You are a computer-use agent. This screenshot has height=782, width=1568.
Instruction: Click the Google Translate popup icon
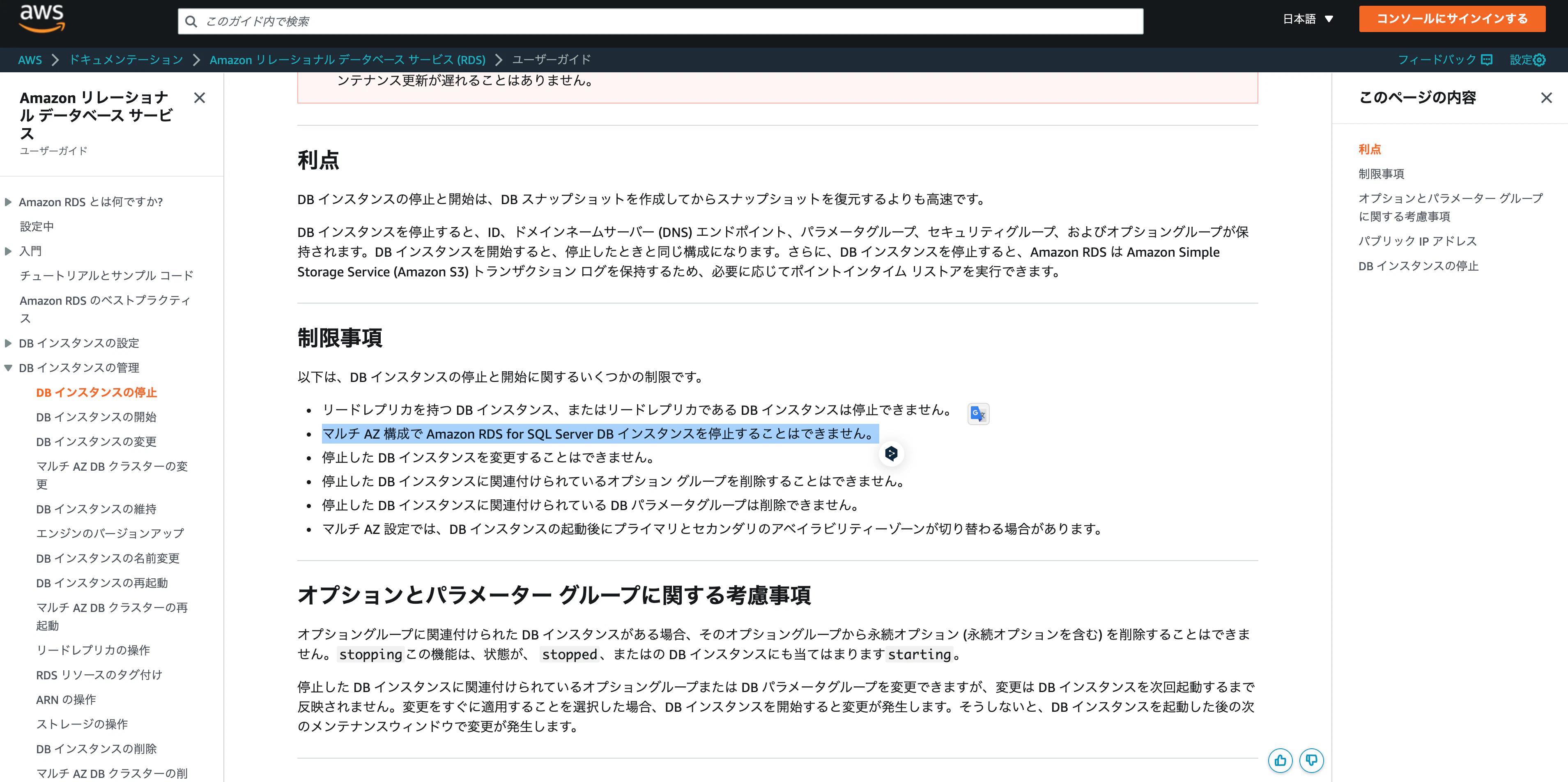tap(978, 414)
